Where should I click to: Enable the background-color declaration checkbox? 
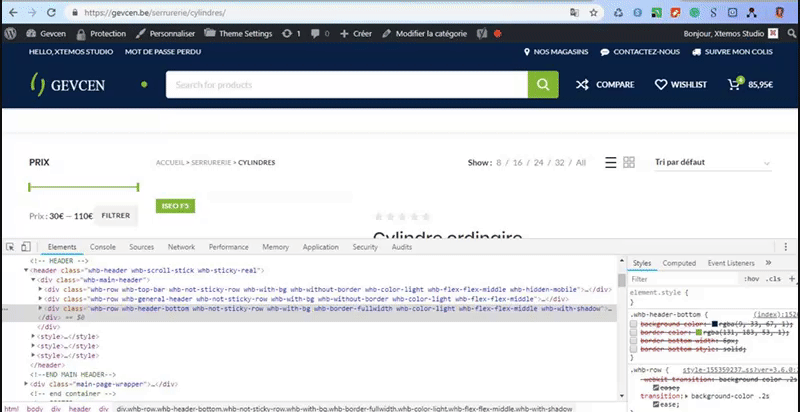[x=633, y=324]
